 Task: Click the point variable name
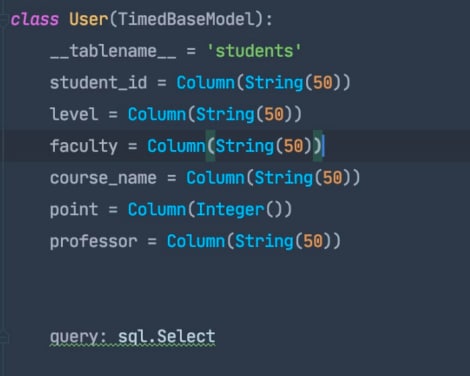click(x=74, y=210)
